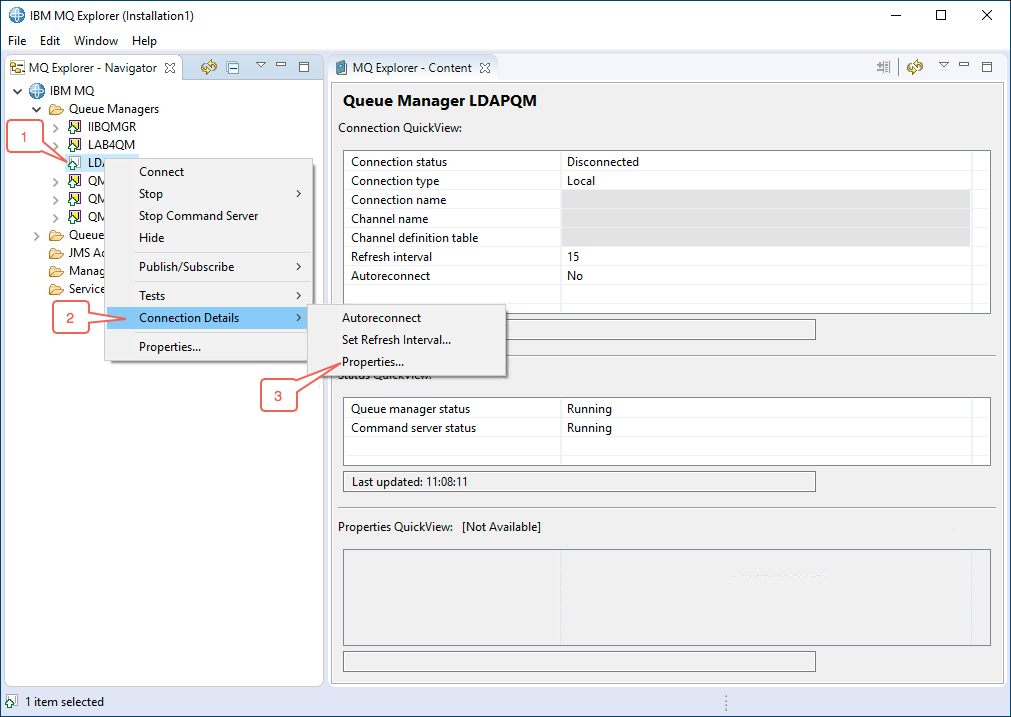Screen dimensions: 1011x717
Task: Click the LAB4QM queue manager icon
Action: [75, 145]
